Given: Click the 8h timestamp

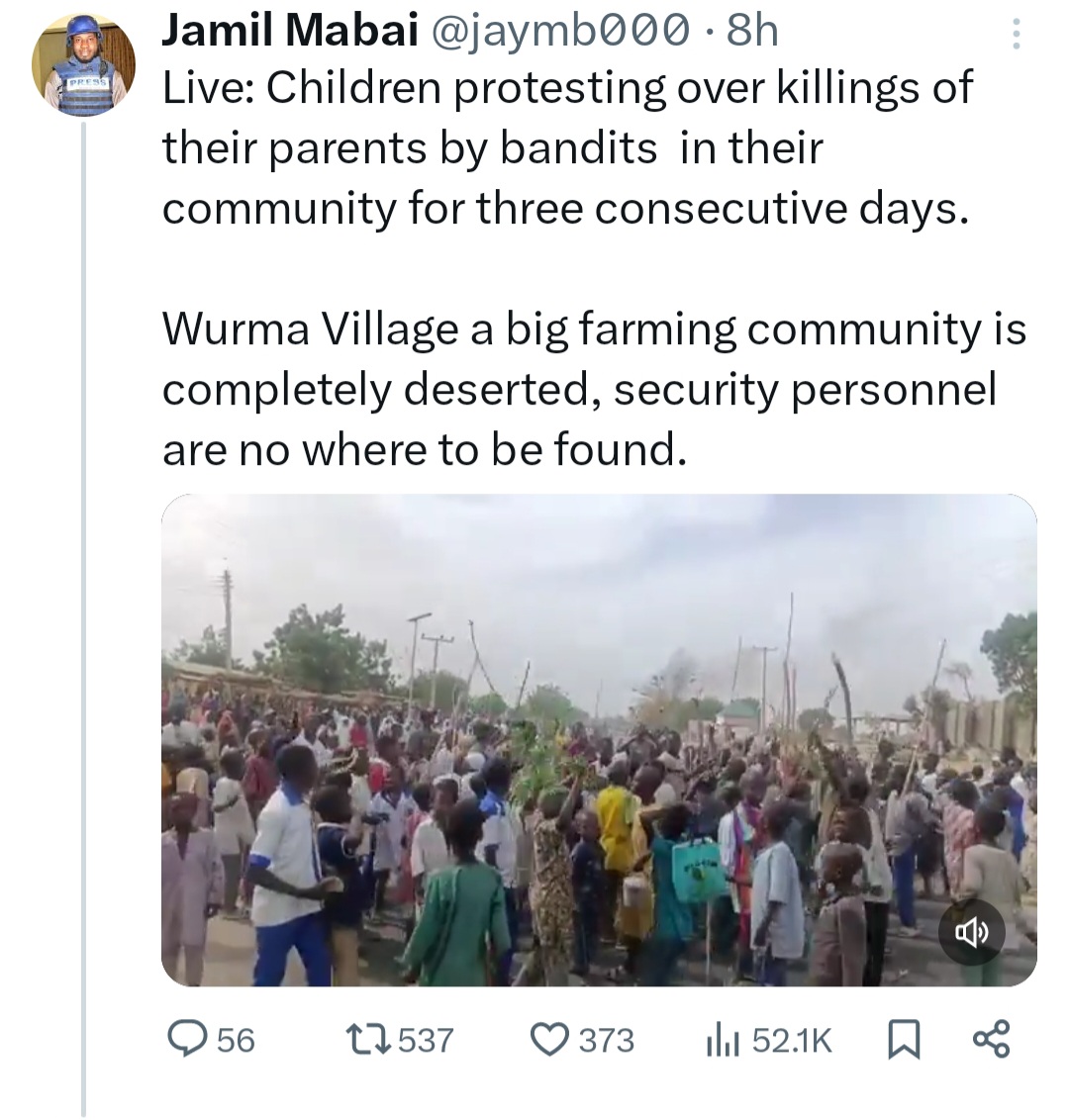Looking at the screenshot, I should pos(752,32).
